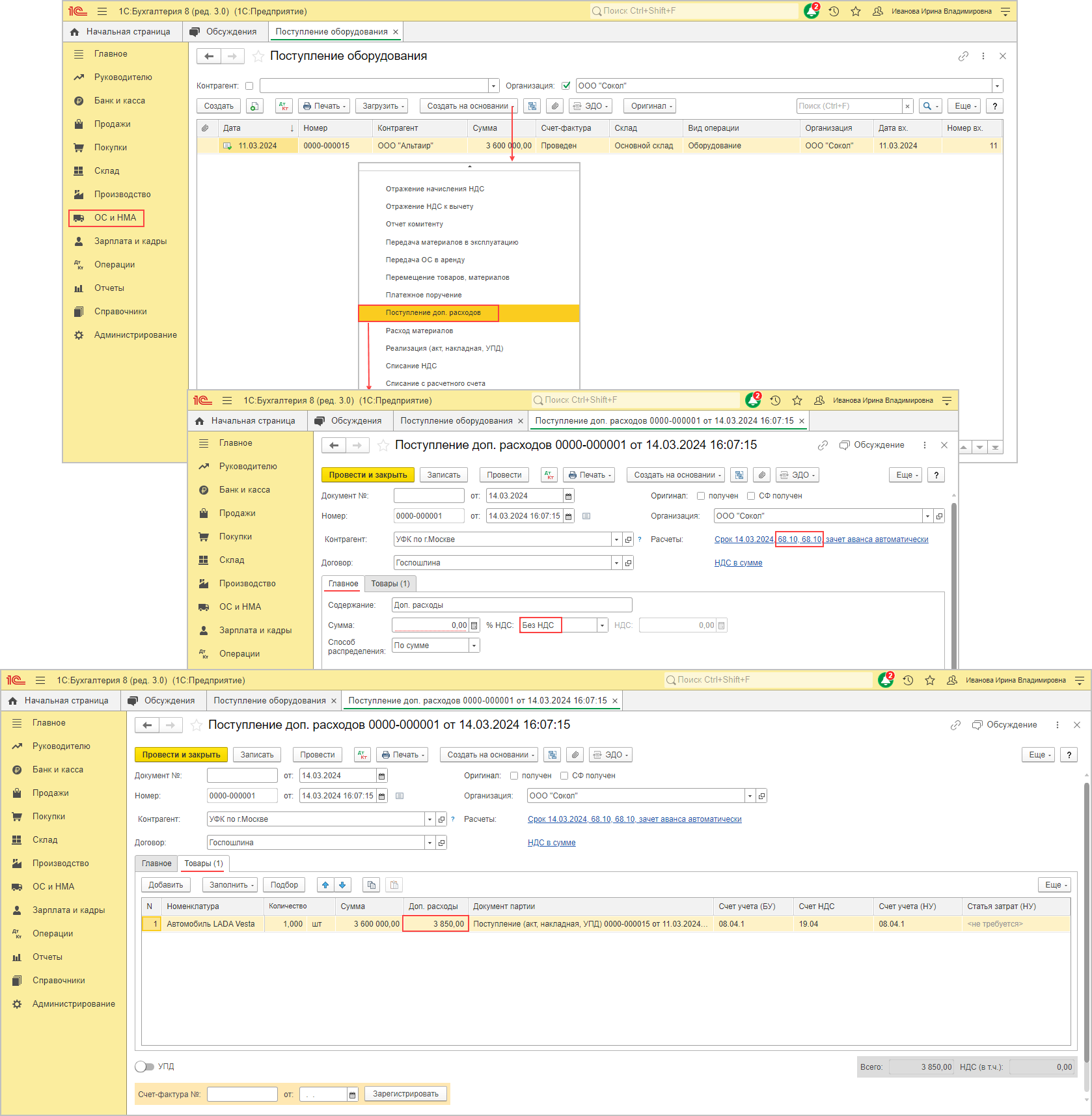Select ООО "Альтаир" cell in equipment list
Image resolution: width=1092 pixels, height=1116 pixels.
coord(420,146)
